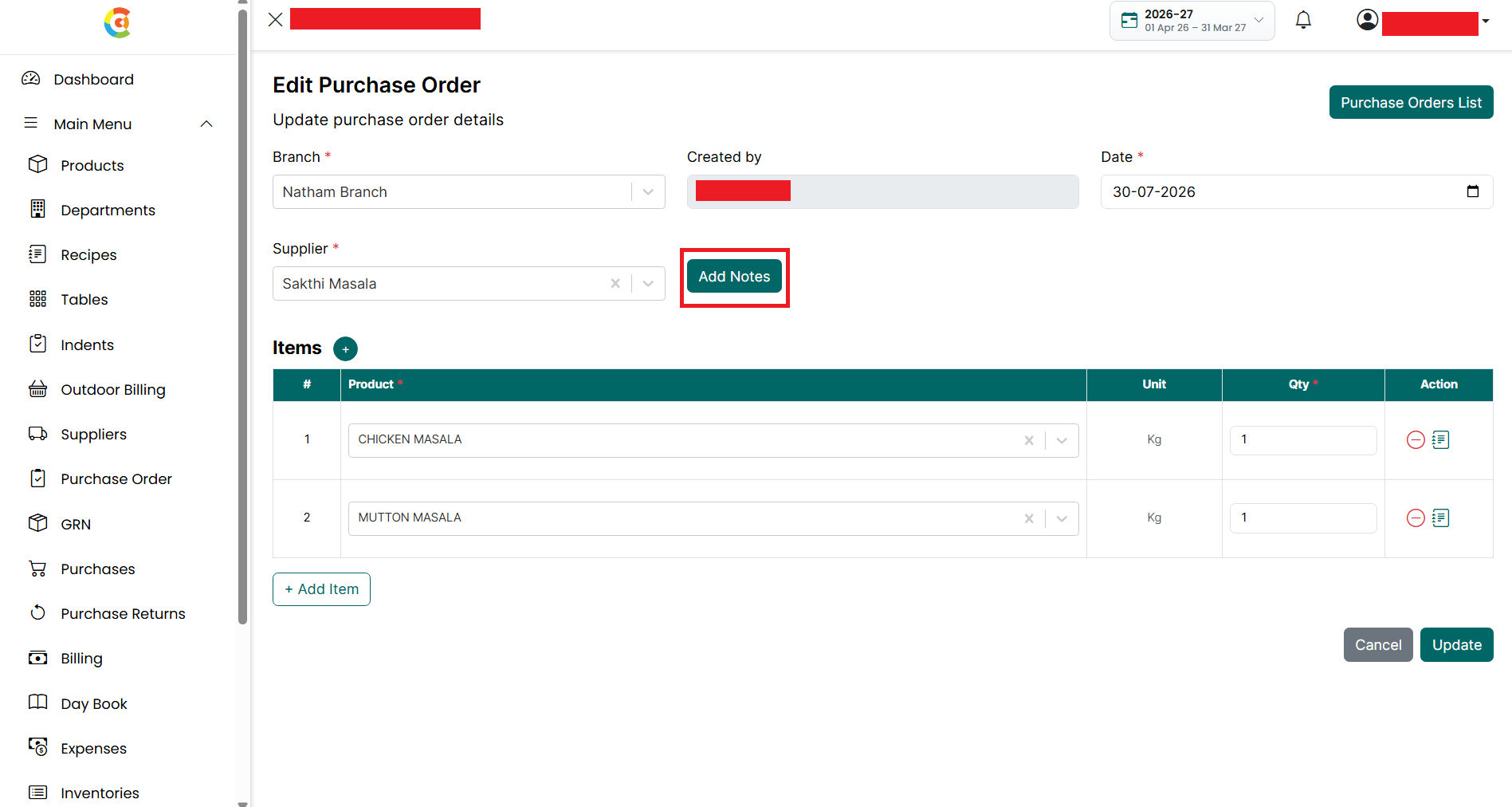Viewport: 1512px width, 807px height.
Task: Expand the CHICKEN MASALA product dropdown
Action: point(1062,440)
